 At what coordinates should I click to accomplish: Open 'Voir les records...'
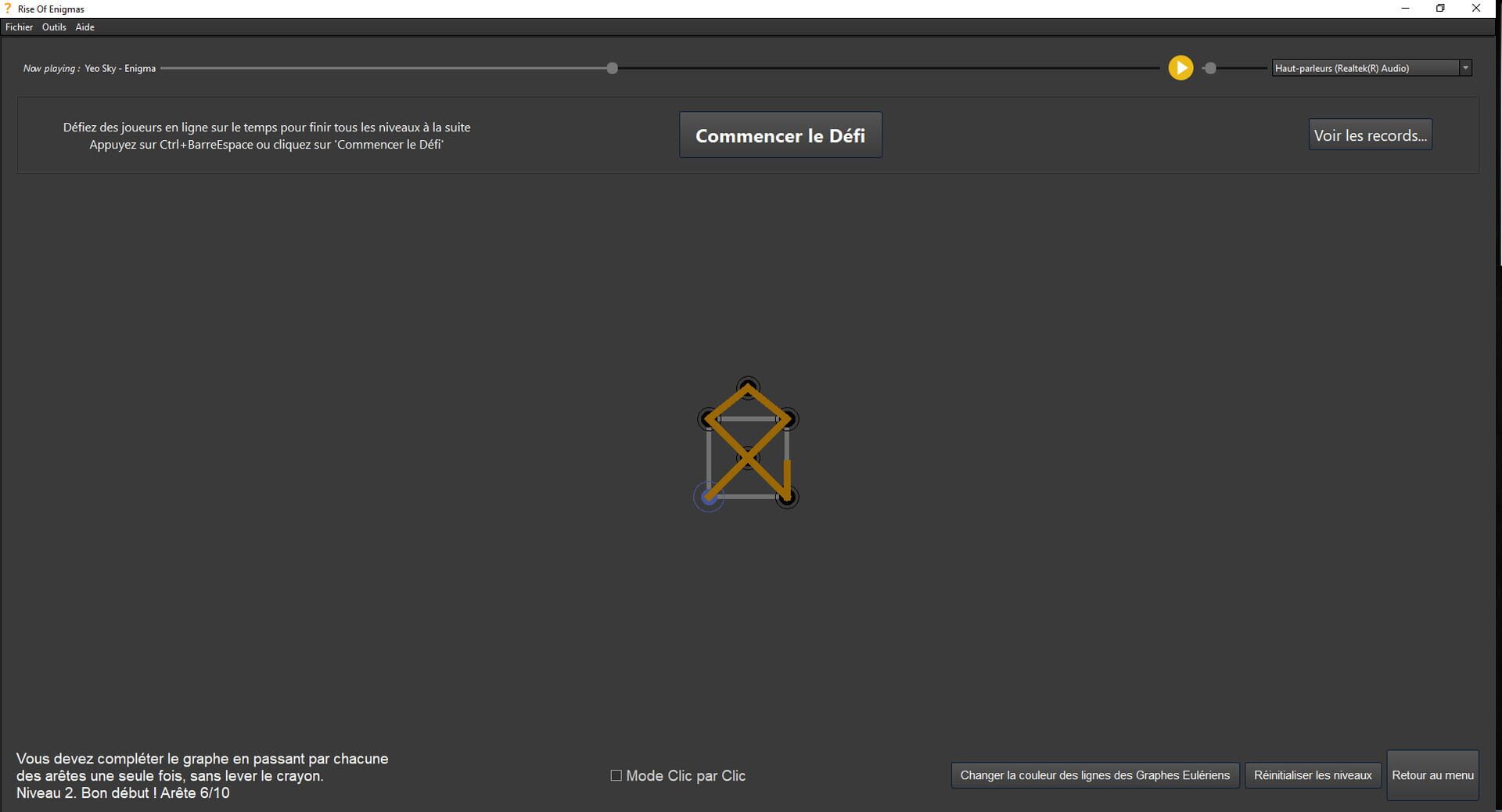tap(1370, 135)
